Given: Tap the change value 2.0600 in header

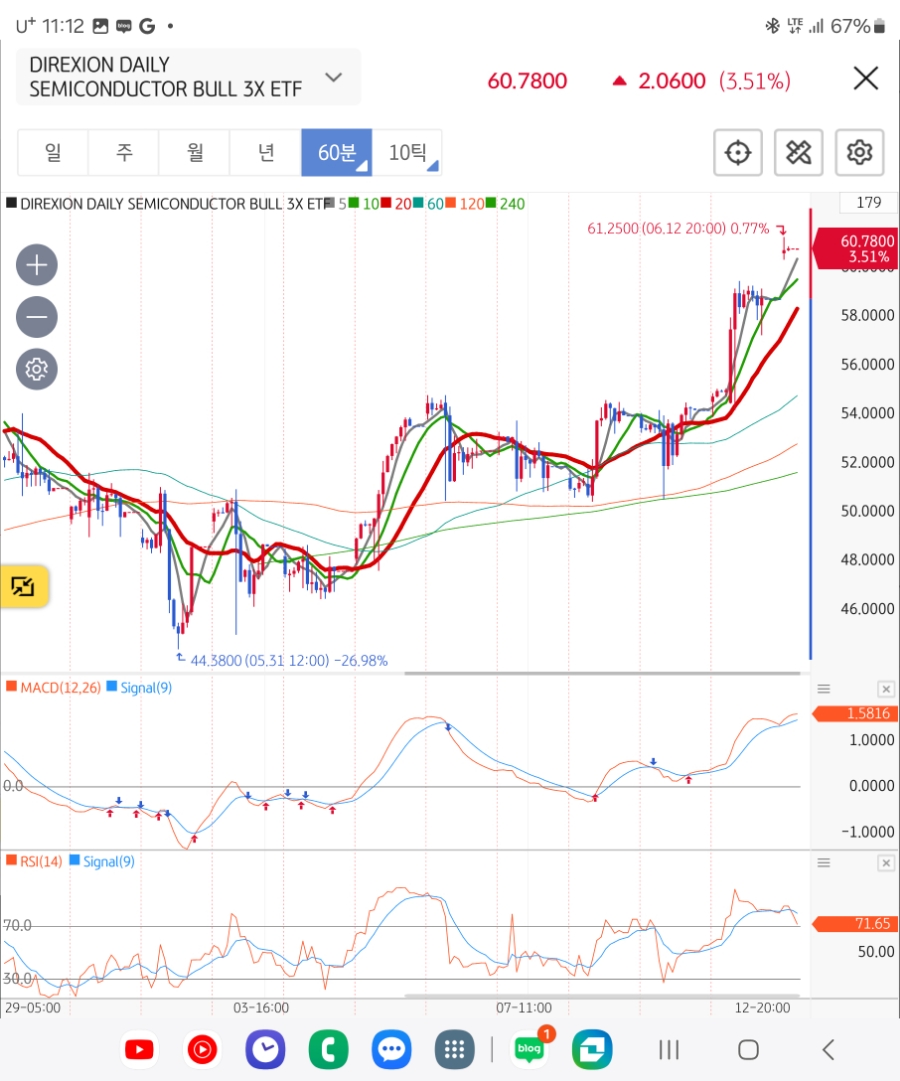Looking at the screenshot, I should pyautogui.click(x=672, y=81).
